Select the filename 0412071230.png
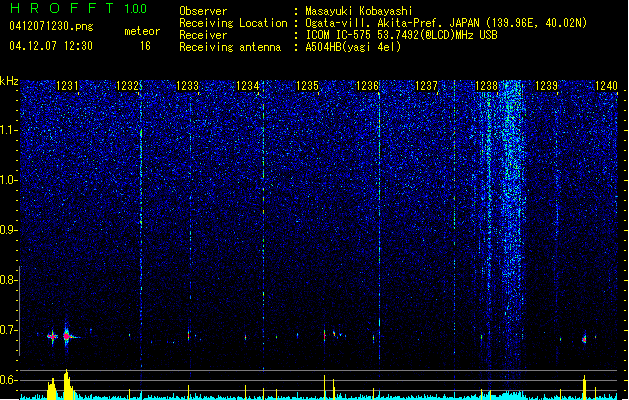Image resolution: width=629 pixels, height=400 pixels. coord(51,27)
